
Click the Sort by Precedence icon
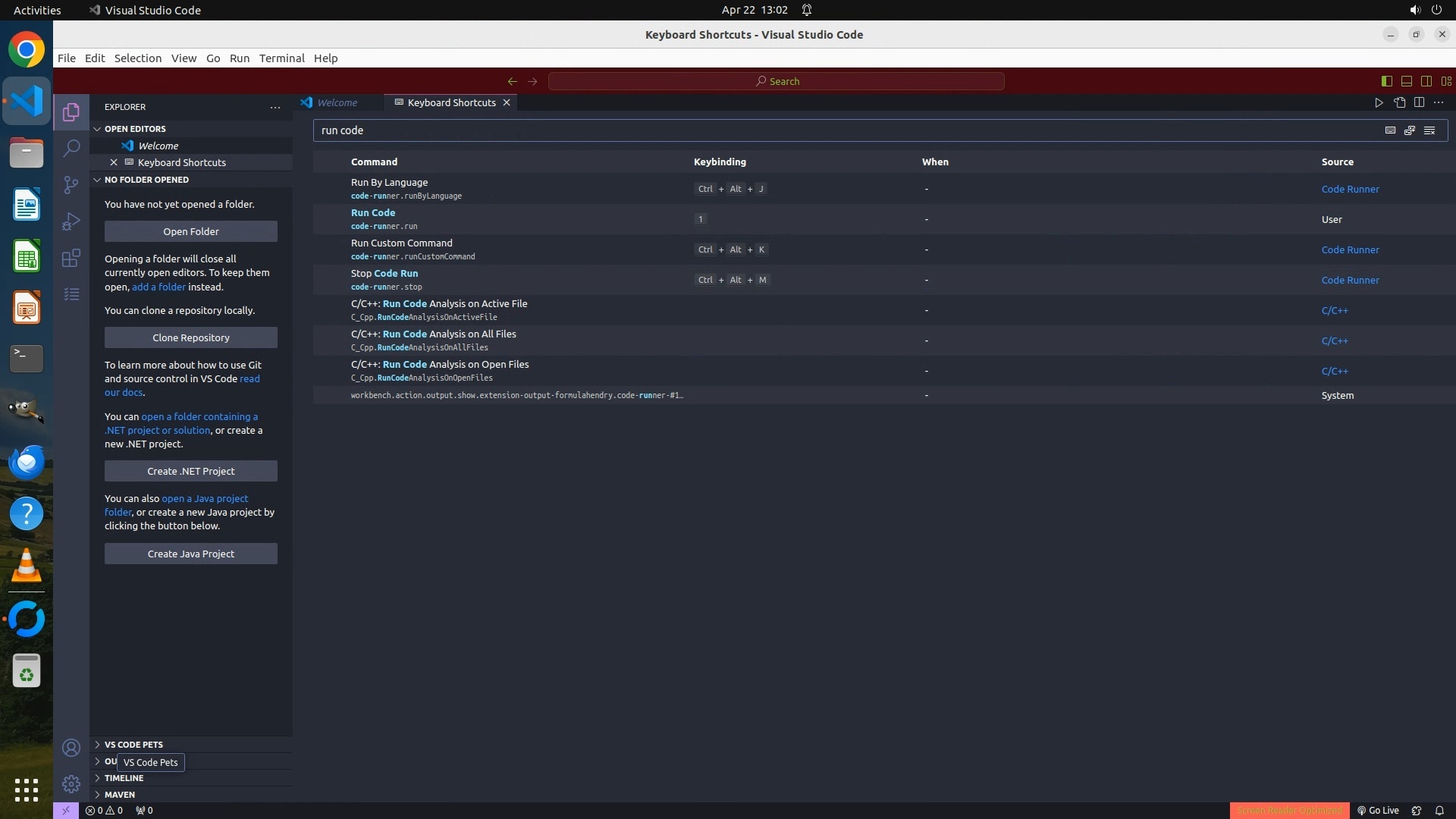(1410, 130)
